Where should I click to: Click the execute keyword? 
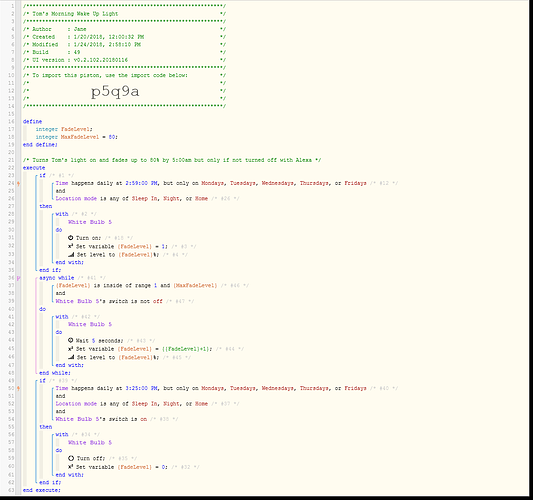(x=34, y=168)
